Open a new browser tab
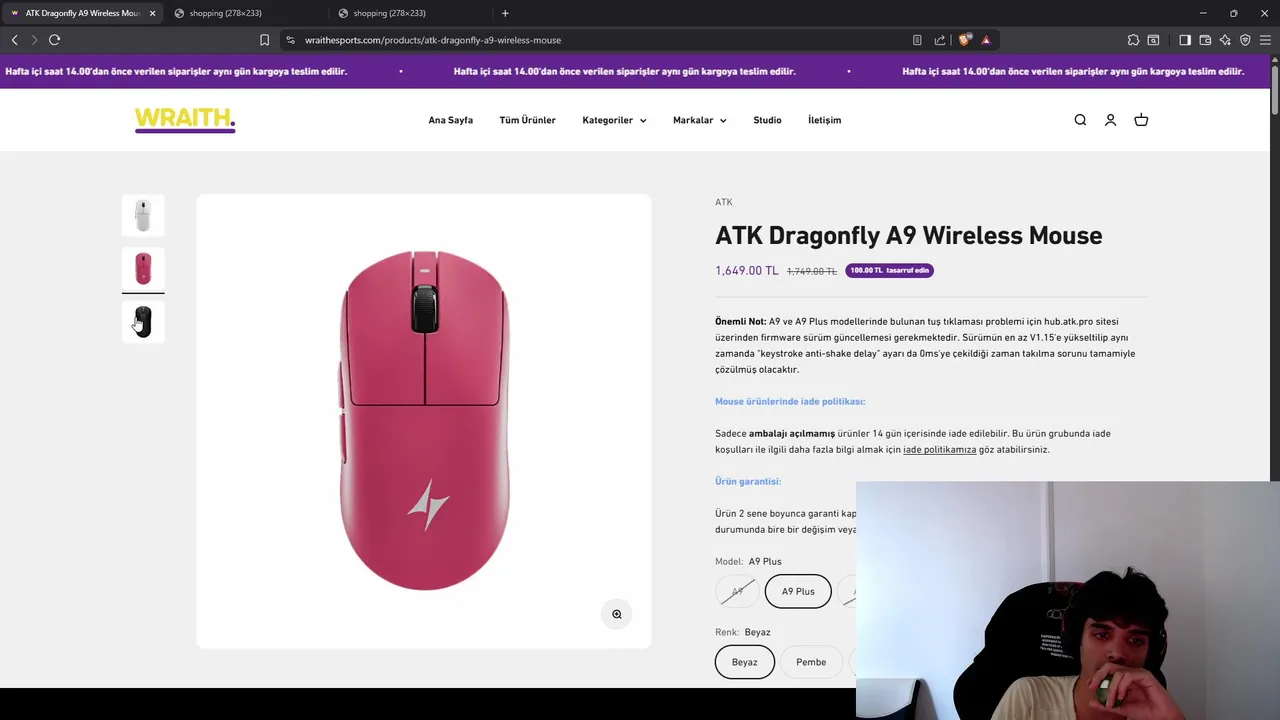This screenshot has width=1280, height=720. click(x=505, y=13)
